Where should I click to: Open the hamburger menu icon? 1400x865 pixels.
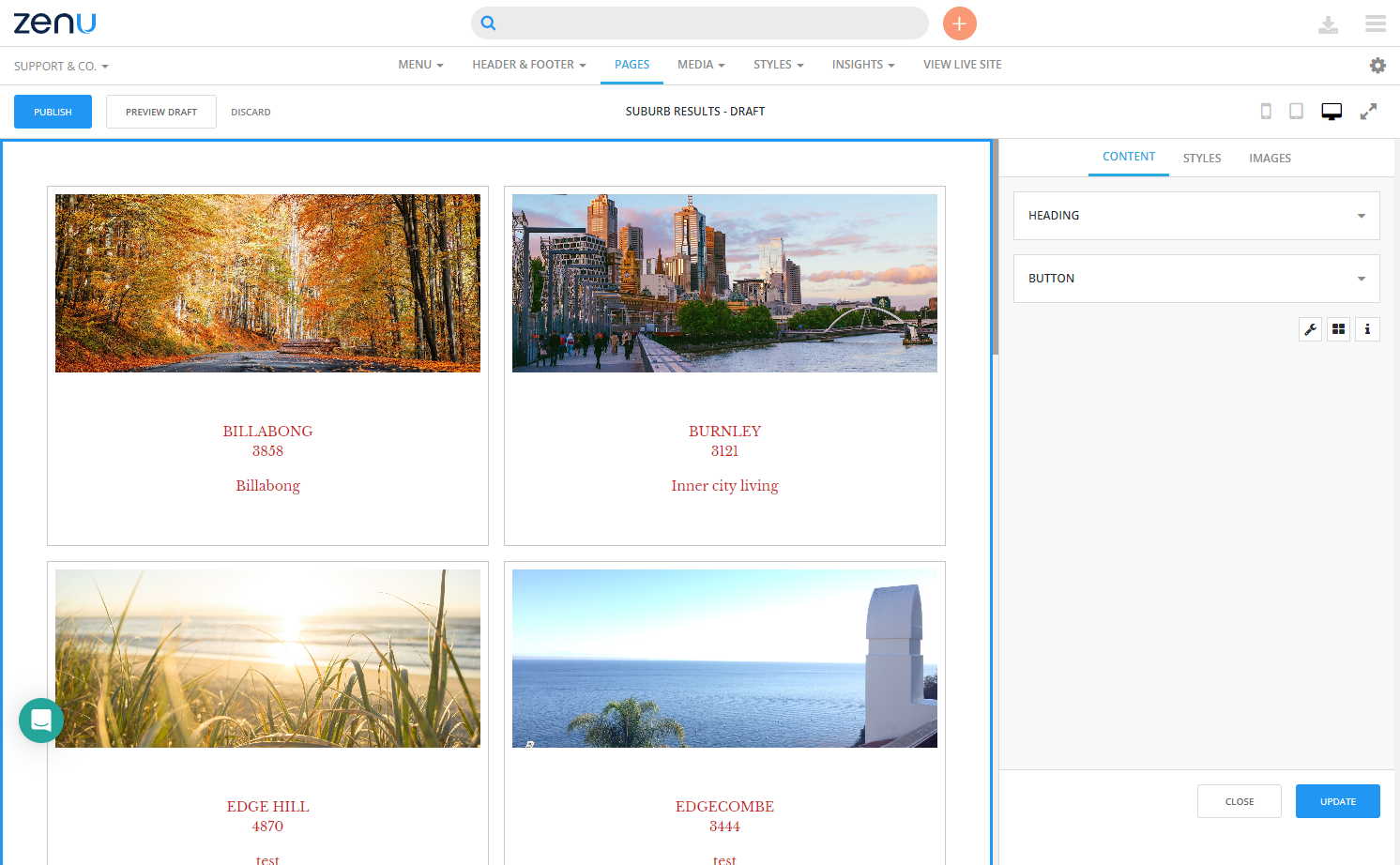click(1376, 23)
